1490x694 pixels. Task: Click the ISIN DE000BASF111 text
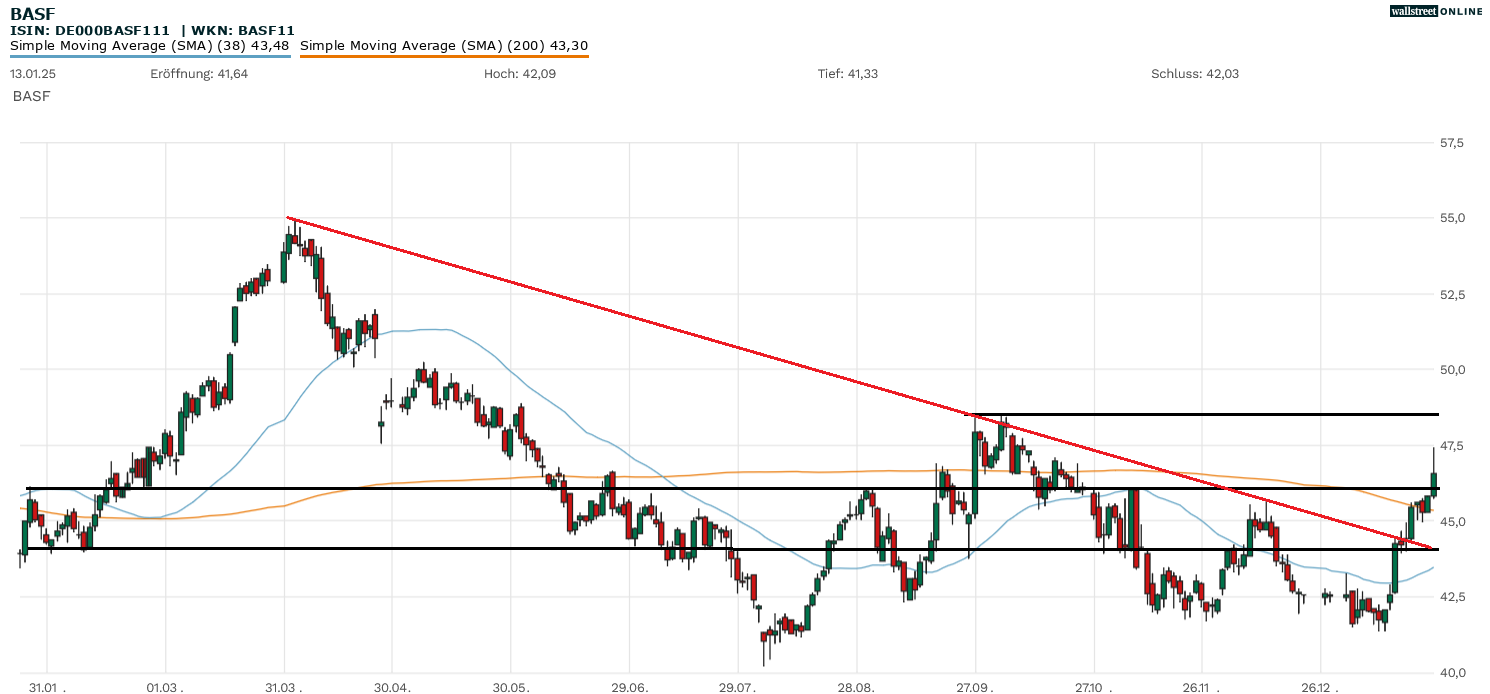pyautogui.click(x=91, y=30)
